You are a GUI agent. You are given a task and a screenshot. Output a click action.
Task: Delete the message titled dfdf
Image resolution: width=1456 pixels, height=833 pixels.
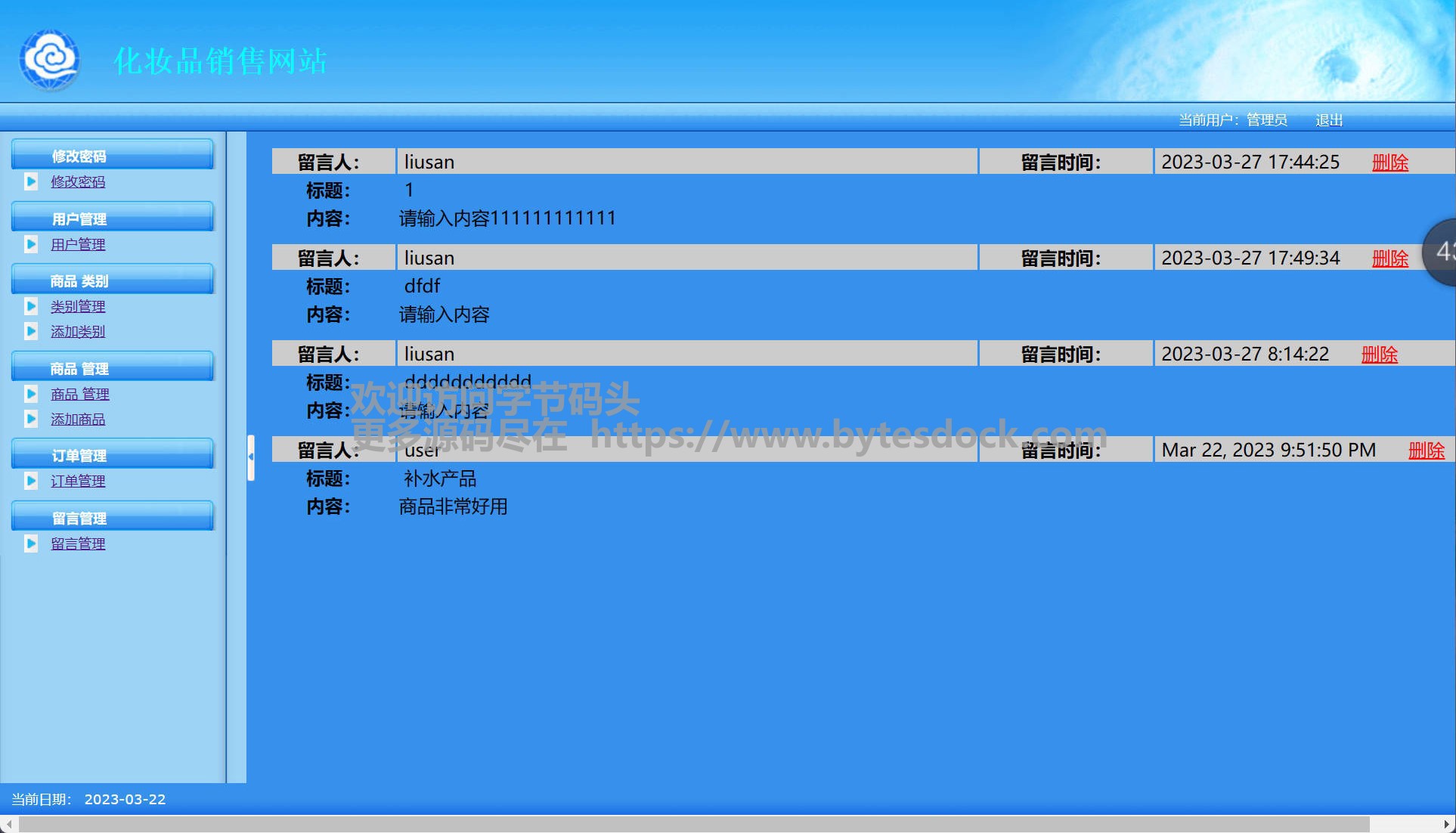tap(1389, 259)
